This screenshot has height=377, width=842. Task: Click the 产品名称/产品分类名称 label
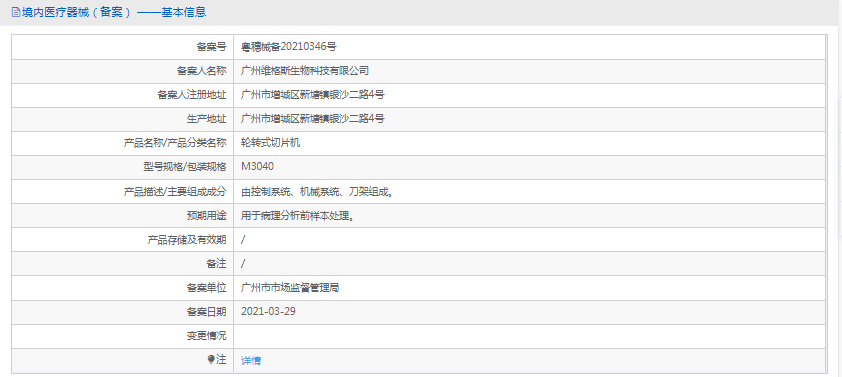[x=175, y=143]
